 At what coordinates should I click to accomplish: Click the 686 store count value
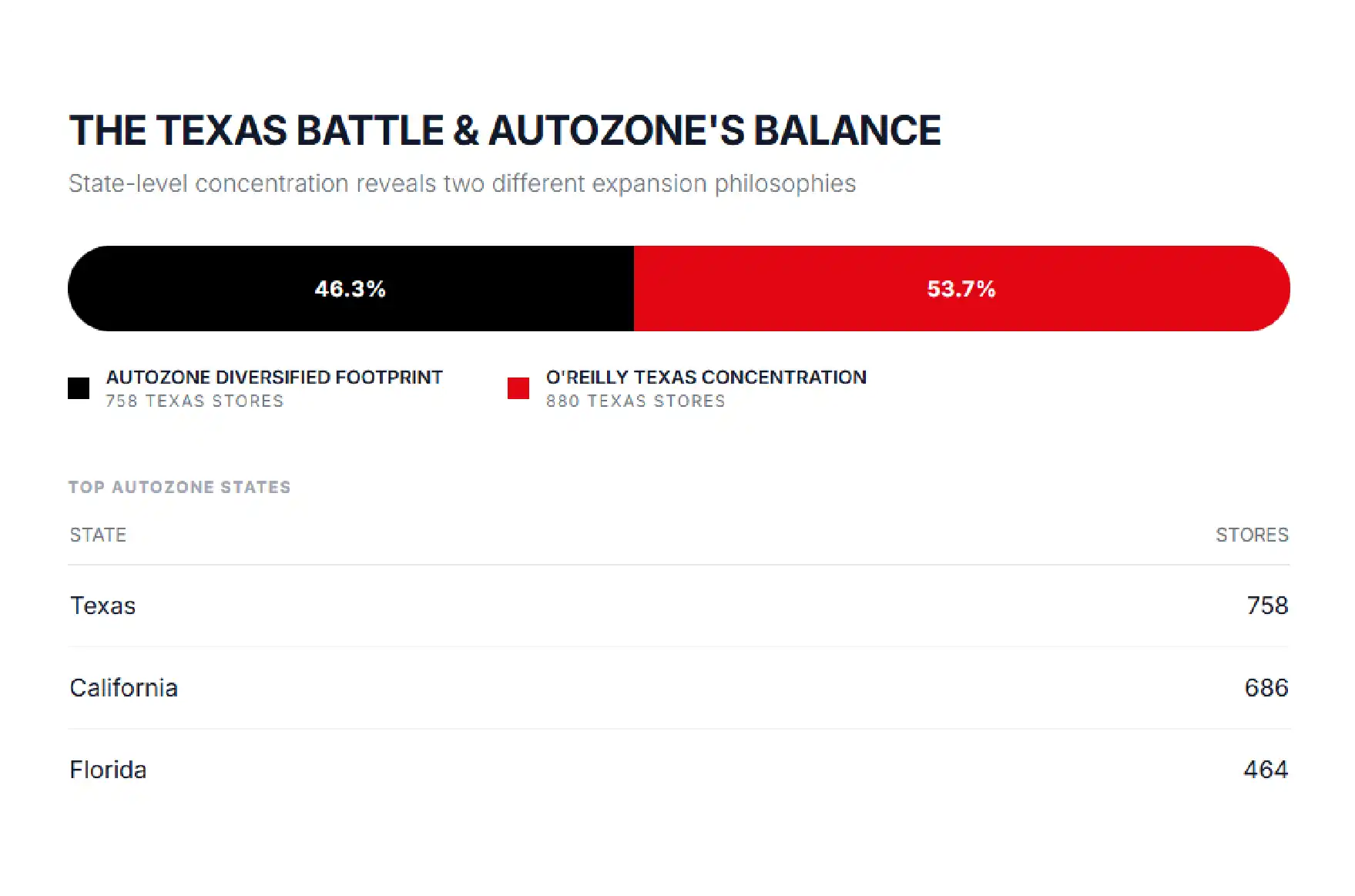[1266, 688]
